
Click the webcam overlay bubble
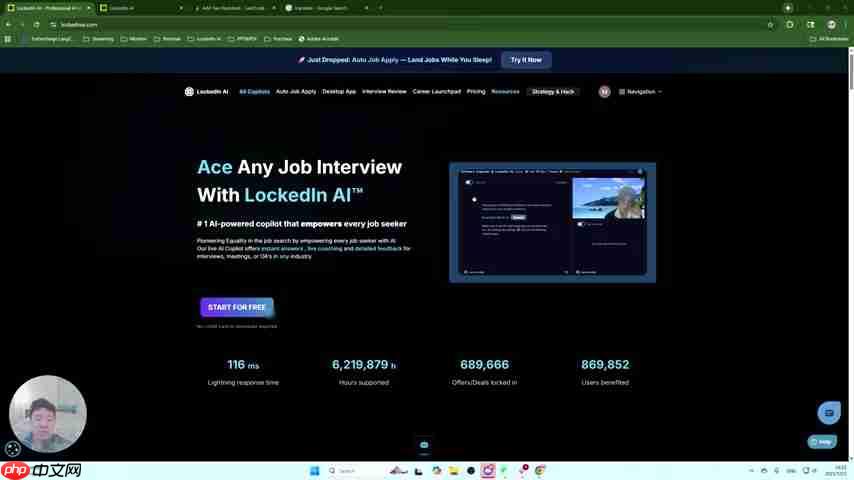coord(47,414)
